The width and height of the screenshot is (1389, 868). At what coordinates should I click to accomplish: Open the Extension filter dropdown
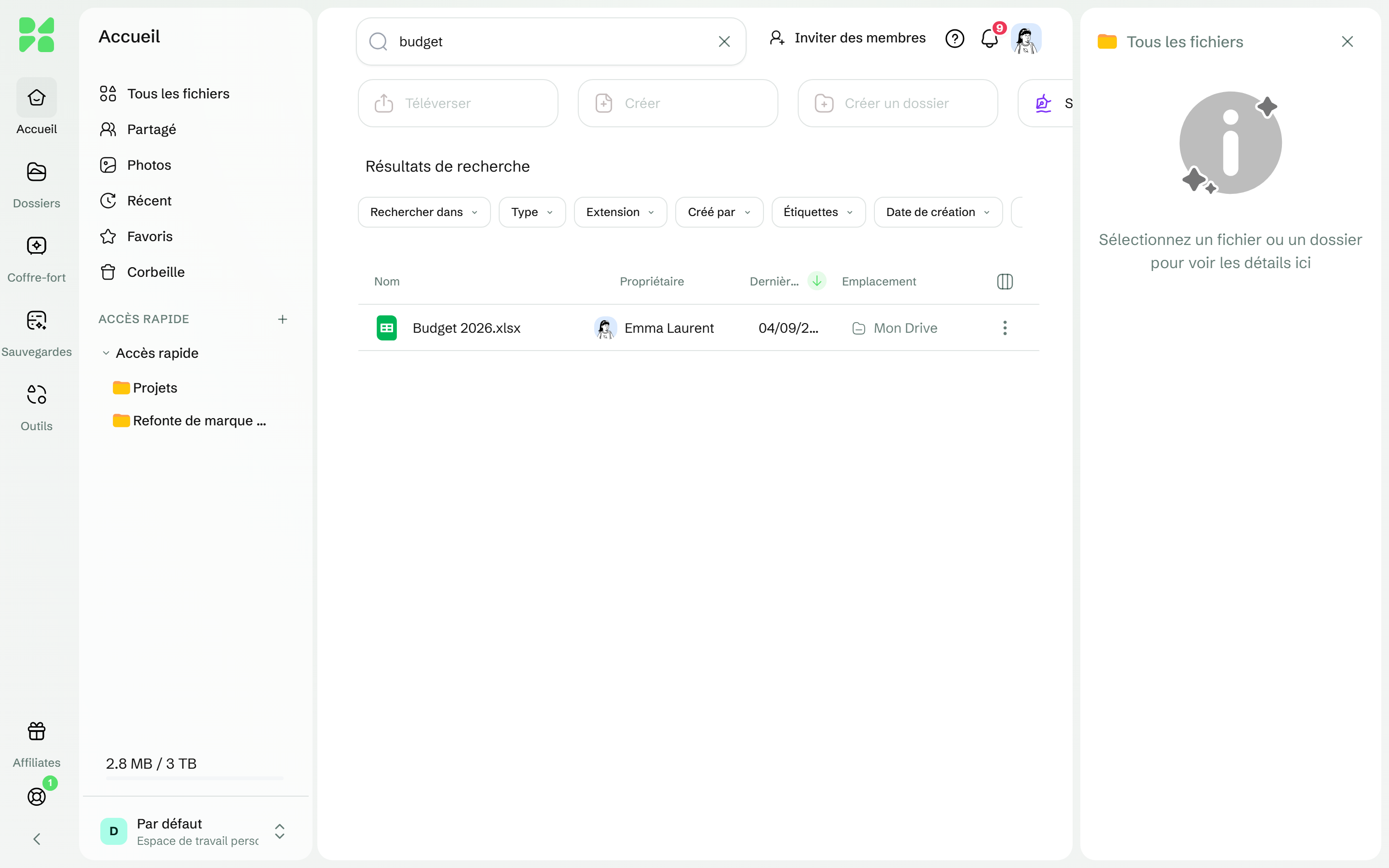(x=620, y=212)
